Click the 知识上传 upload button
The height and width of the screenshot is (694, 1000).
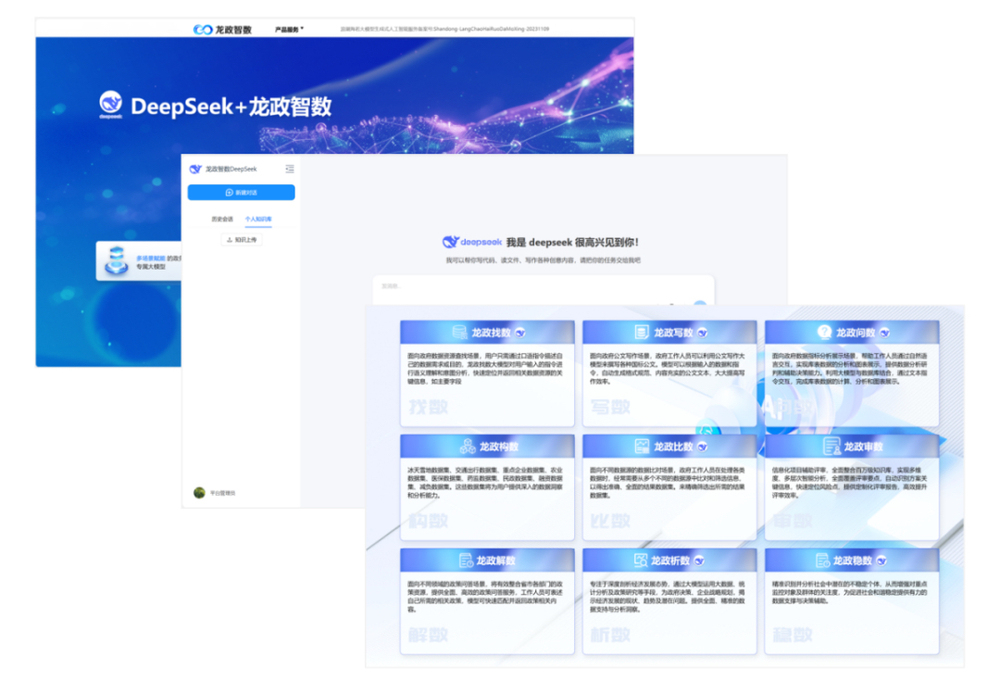coord(242,240)
